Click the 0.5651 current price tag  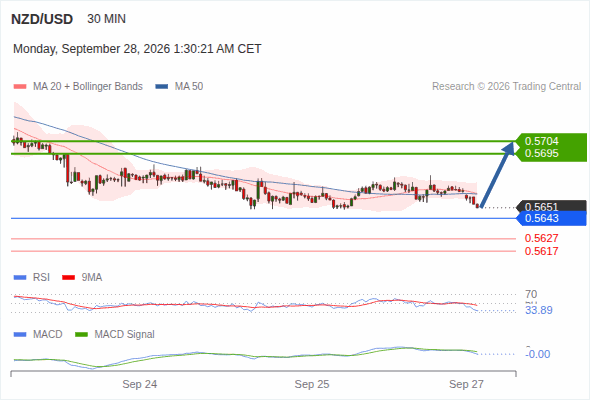551,206
